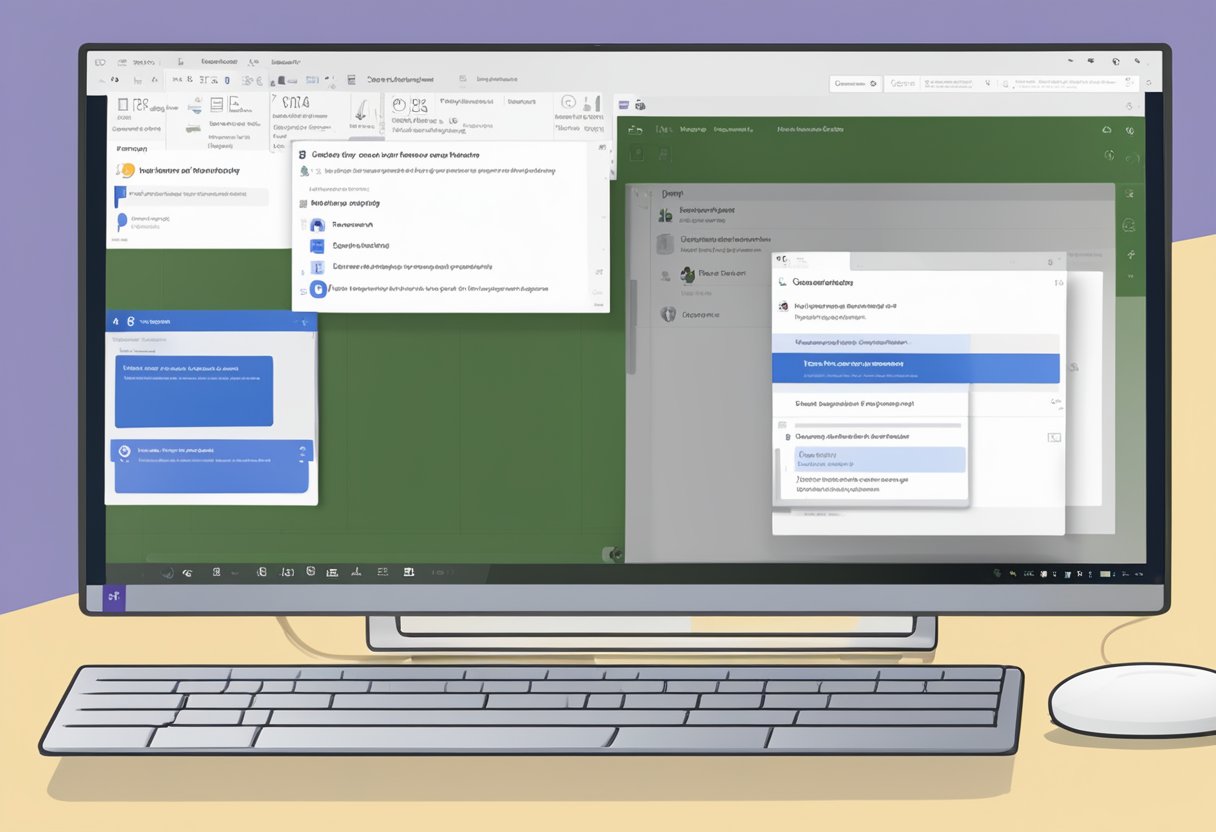Click the cloud icon in the green header bar

click(1107, 130)
